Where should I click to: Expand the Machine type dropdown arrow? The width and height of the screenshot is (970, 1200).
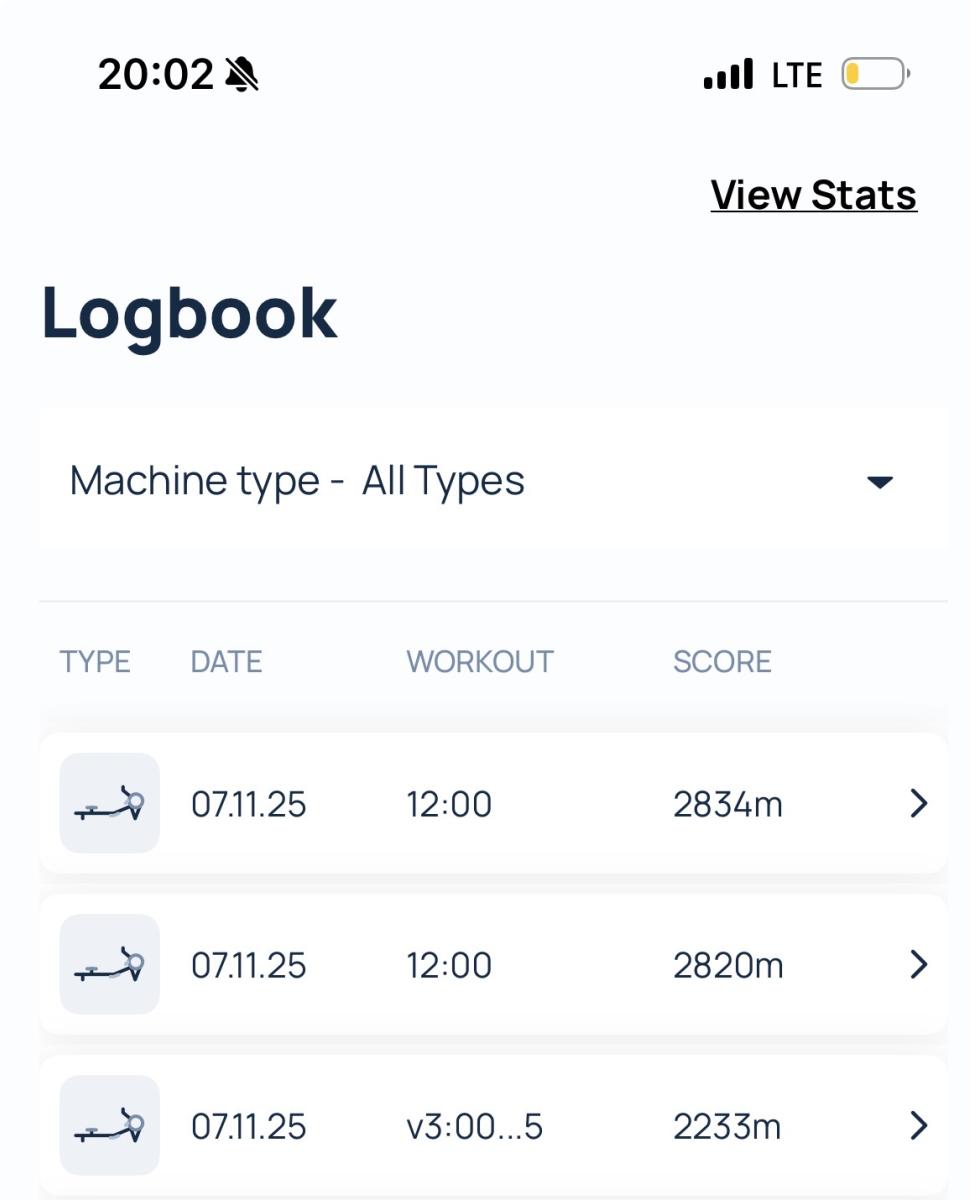coord(879,482)
